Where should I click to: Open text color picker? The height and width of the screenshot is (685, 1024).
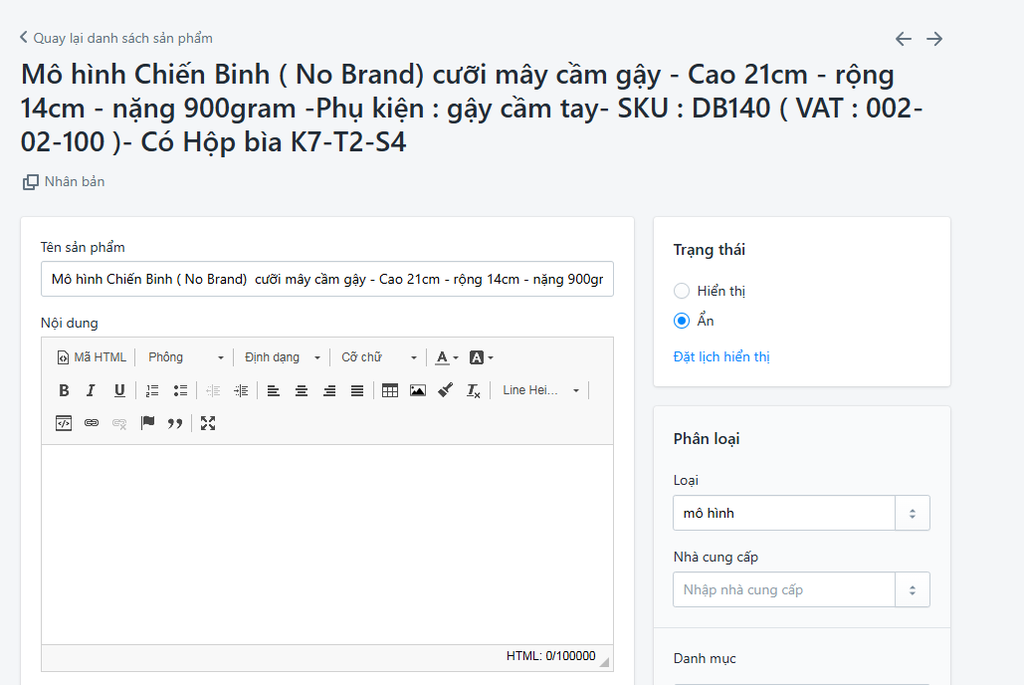coord(447,357)
